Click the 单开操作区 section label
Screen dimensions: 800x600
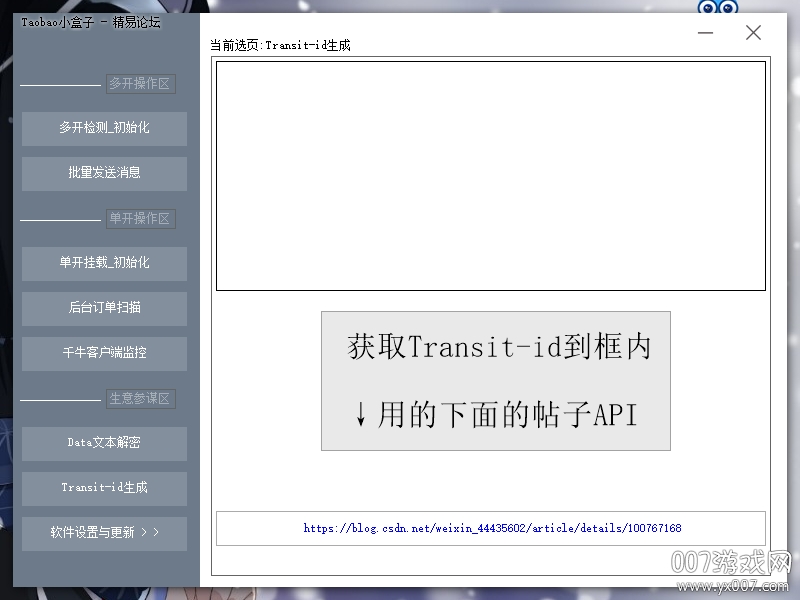click(140, 219)
